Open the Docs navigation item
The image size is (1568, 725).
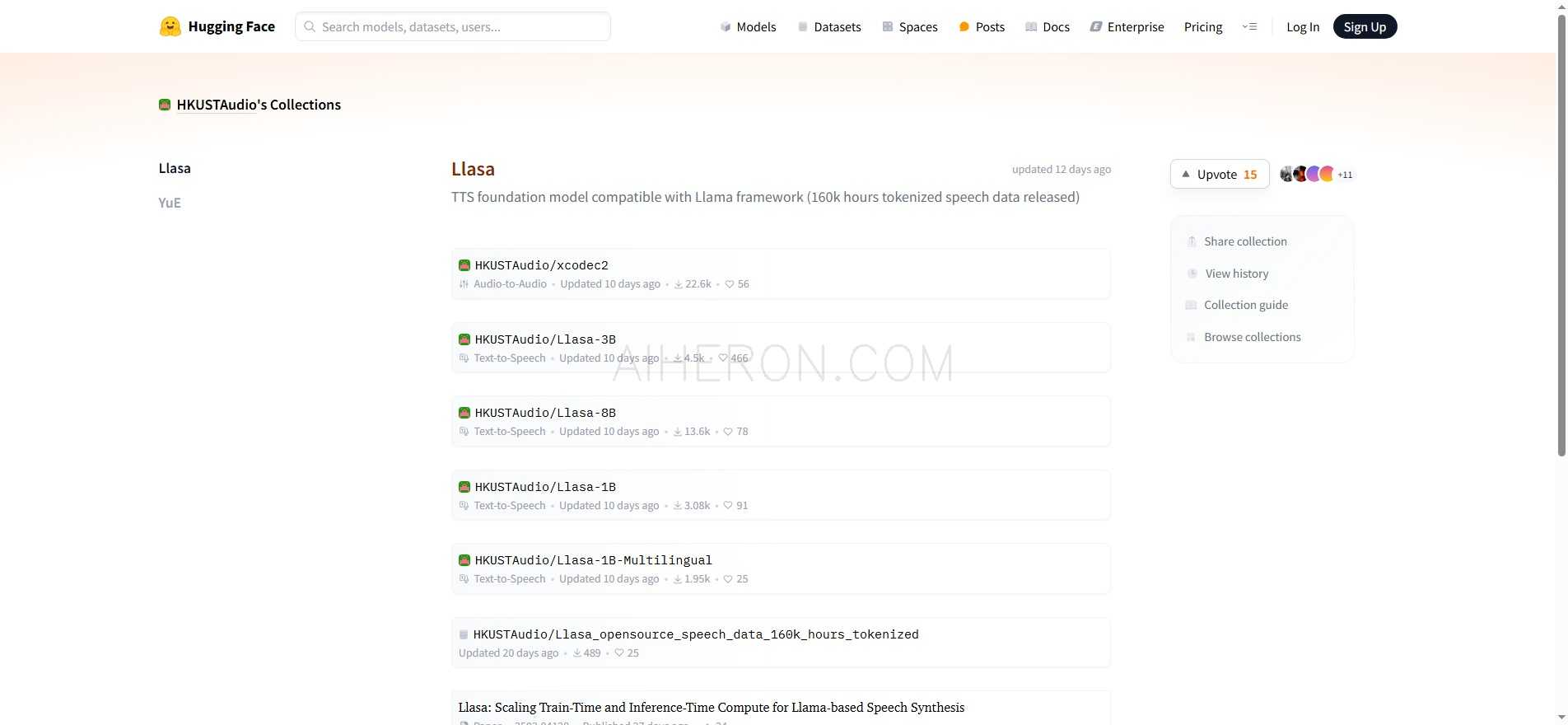[1048, 26]
